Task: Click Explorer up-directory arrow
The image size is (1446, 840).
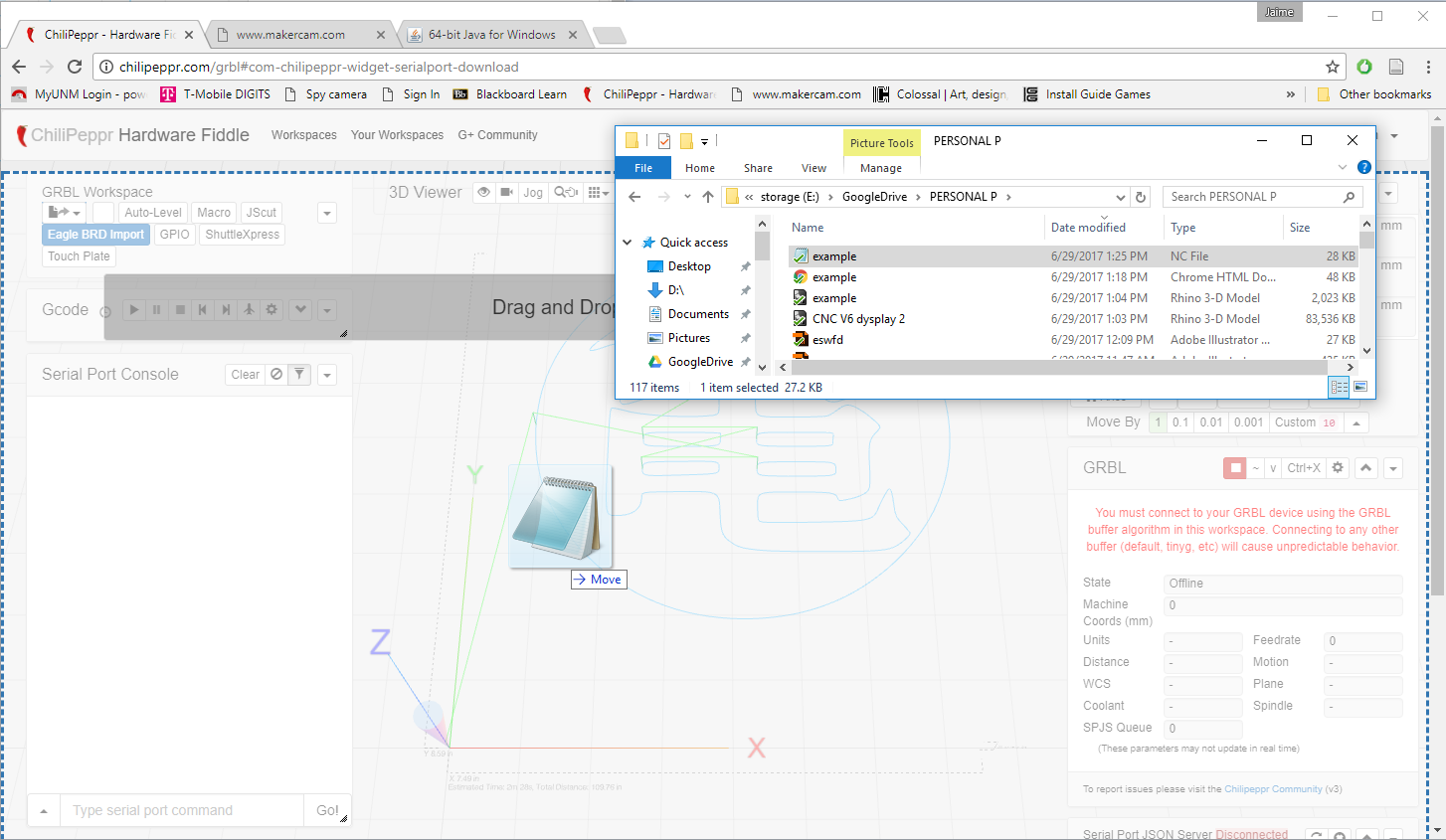Action: (x=708, y=197)
